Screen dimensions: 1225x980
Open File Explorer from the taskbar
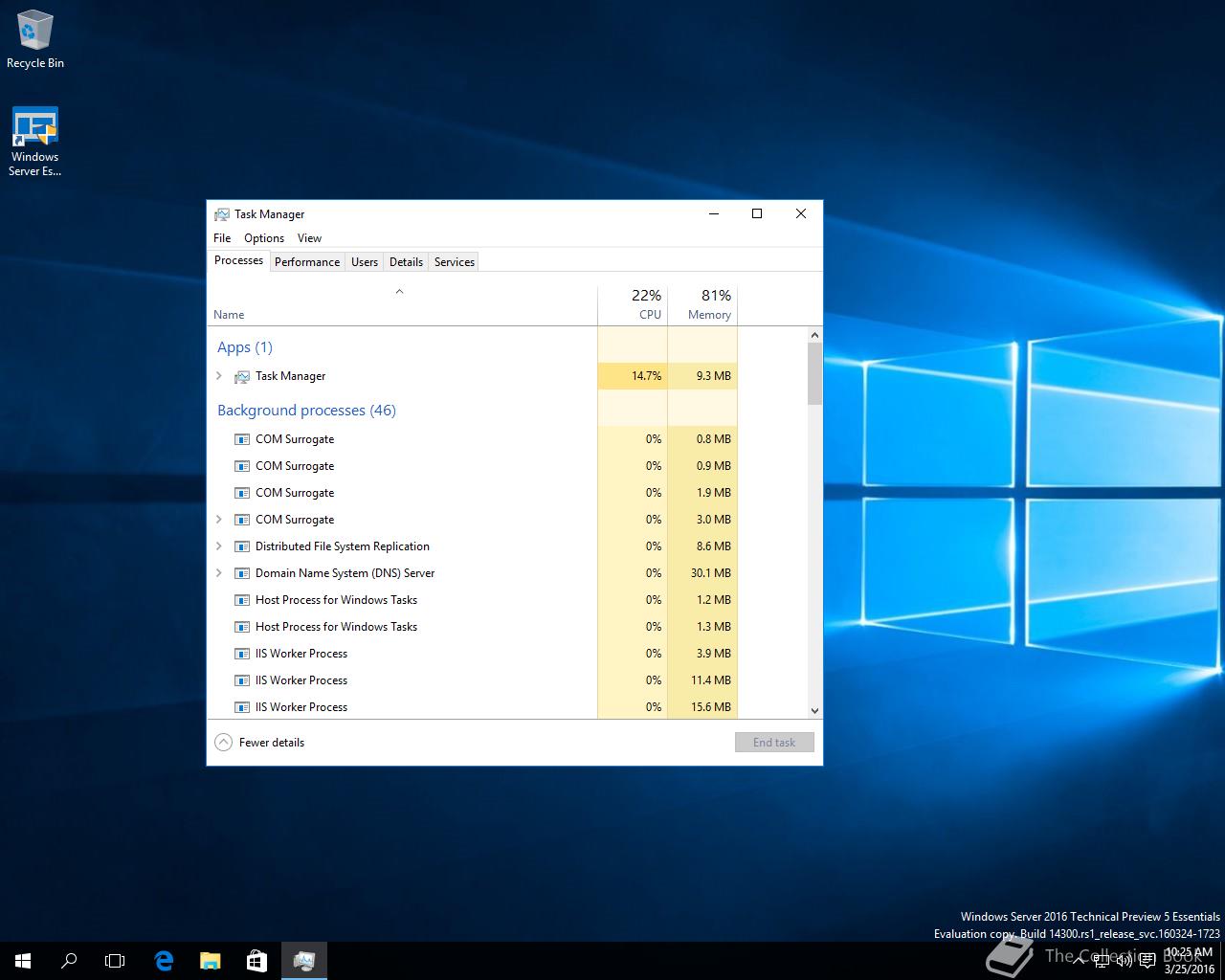point(210,961)
